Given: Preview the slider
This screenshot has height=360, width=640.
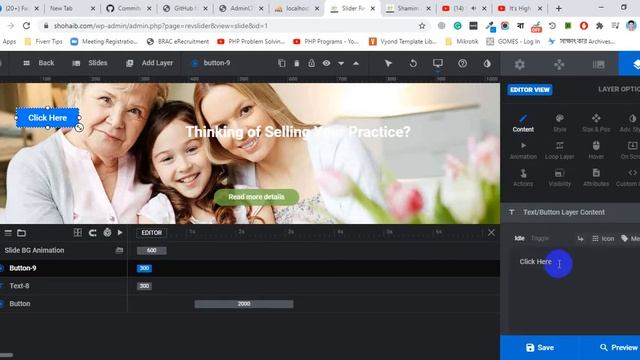Looking at the screenshot, I should pyautogui.click(x=619, y=348).
